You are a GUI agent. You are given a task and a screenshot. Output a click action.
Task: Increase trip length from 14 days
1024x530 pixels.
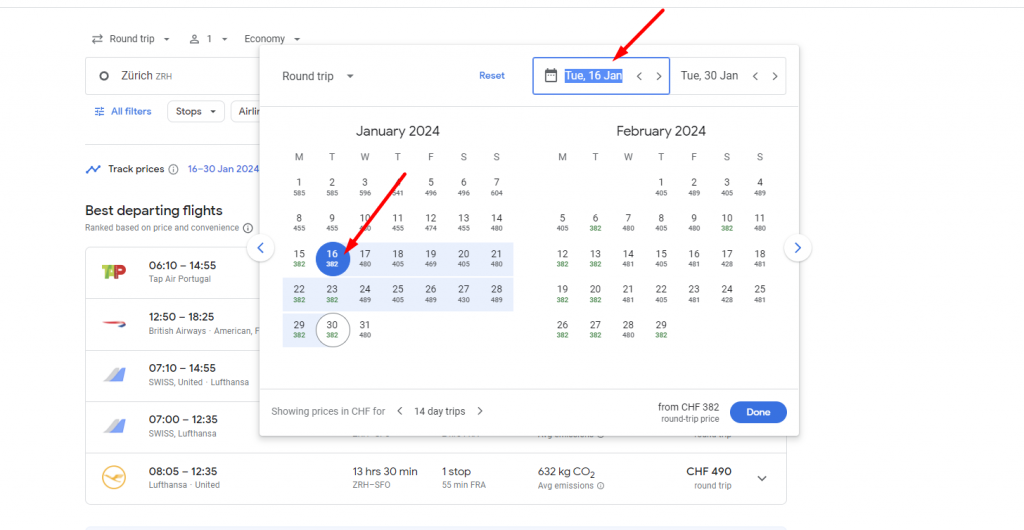click(x=480, y=411)
